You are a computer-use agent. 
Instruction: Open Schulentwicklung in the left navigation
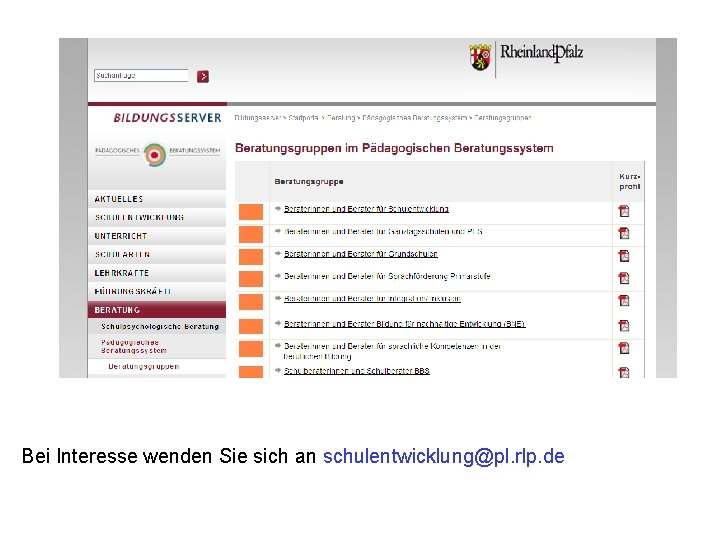pos(157,217)
